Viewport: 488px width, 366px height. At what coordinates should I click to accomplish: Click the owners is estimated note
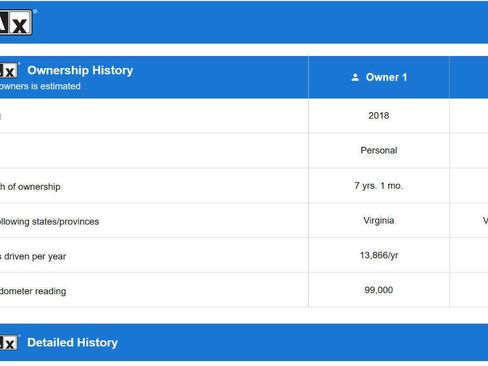click(x=40, y=86)
